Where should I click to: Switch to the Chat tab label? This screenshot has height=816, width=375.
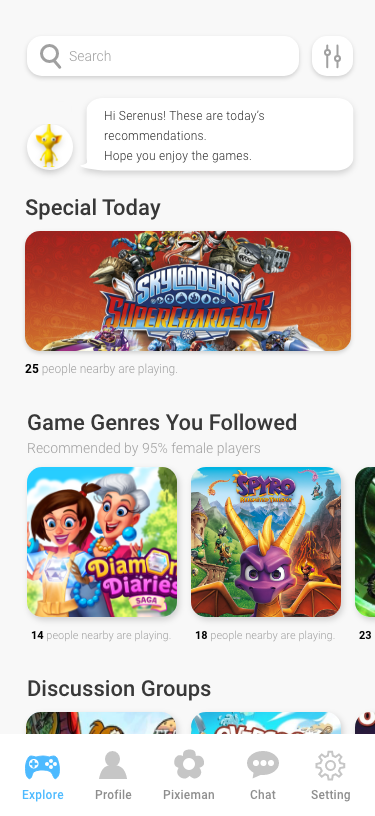263,795
